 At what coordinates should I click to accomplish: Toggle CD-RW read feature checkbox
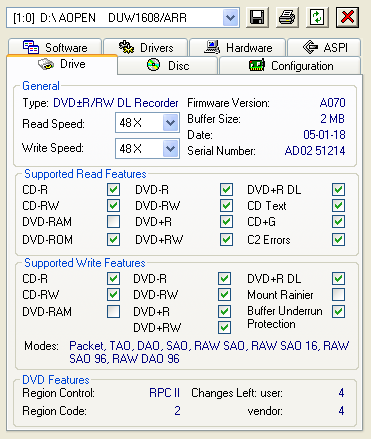coord(113,205)
